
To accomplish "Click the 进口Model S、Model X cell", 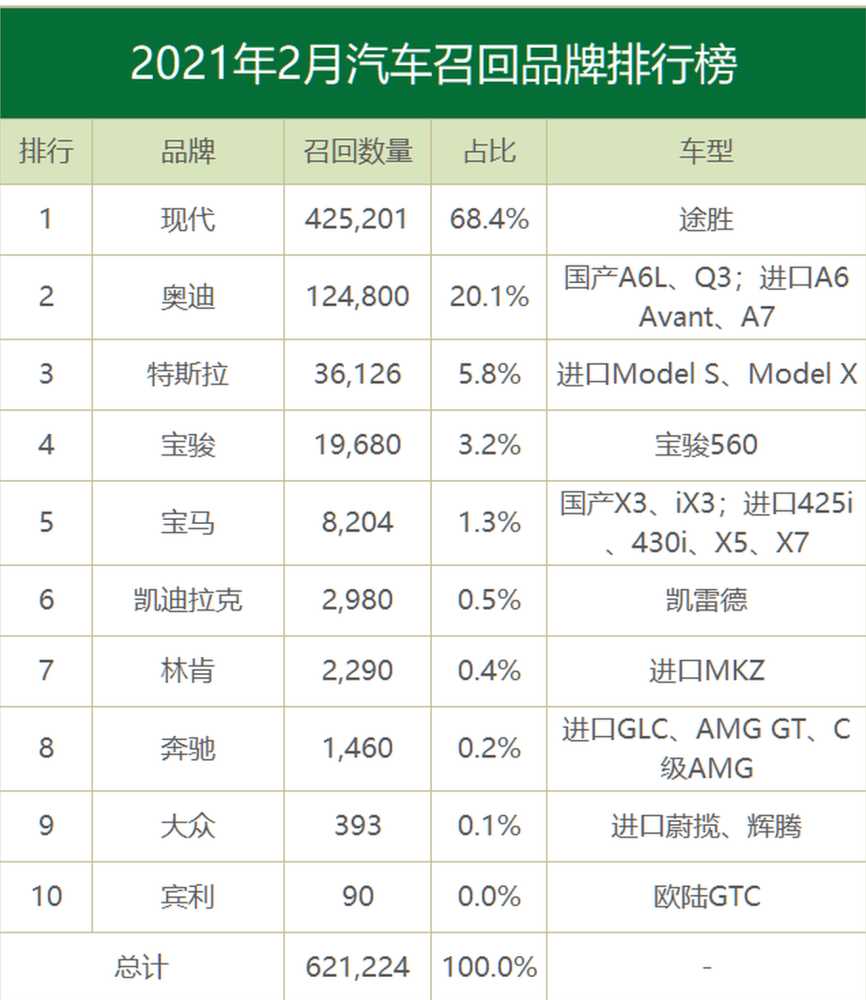I will coord(707,374).
